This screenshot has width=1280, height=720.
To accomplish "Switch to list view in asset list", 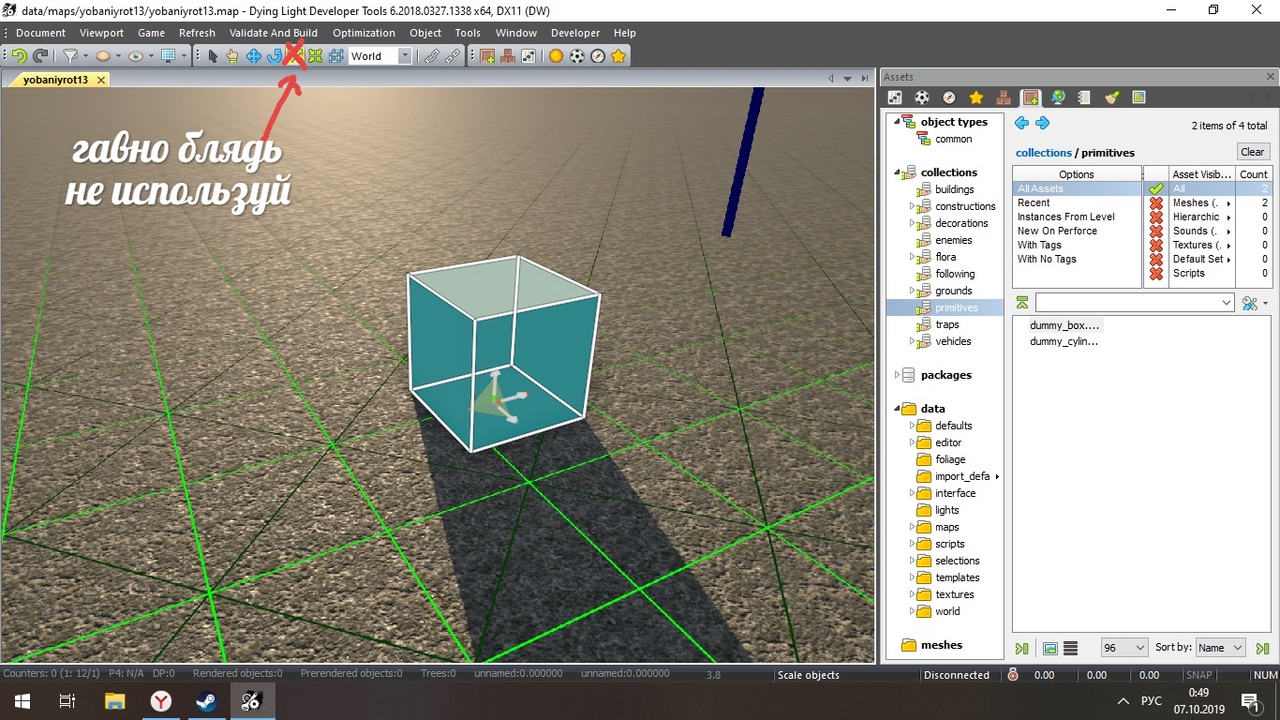I will 1070,649.
